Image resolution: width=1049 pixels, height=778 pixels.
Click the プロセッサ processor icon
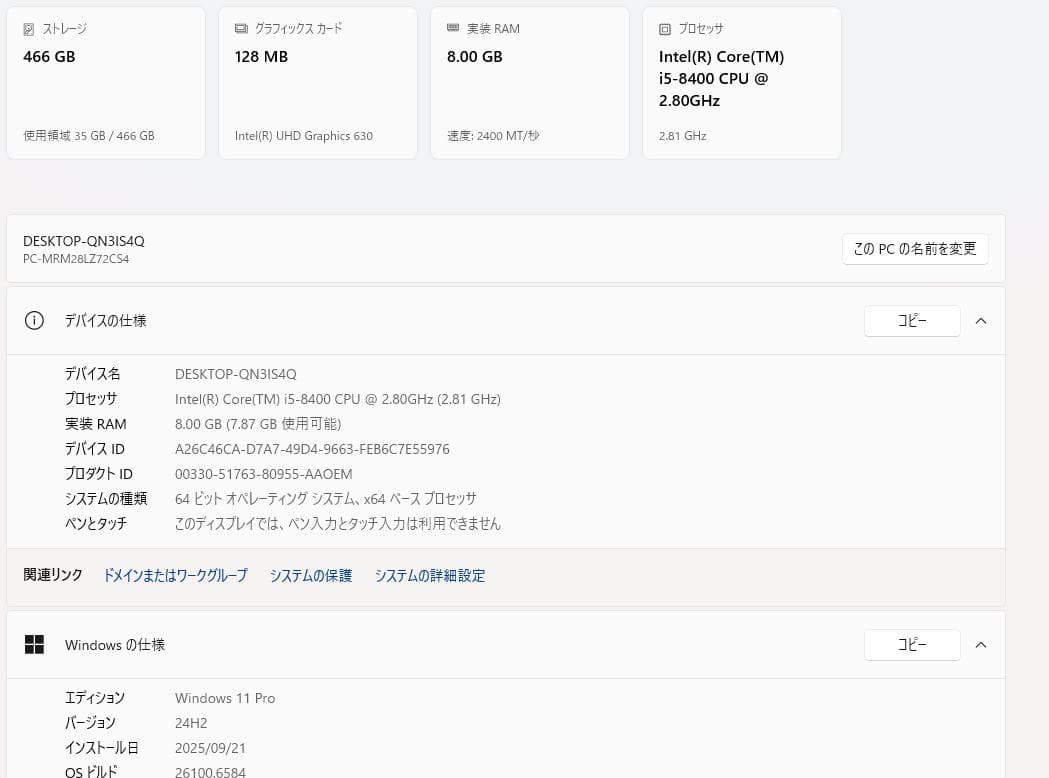[665, 29]
